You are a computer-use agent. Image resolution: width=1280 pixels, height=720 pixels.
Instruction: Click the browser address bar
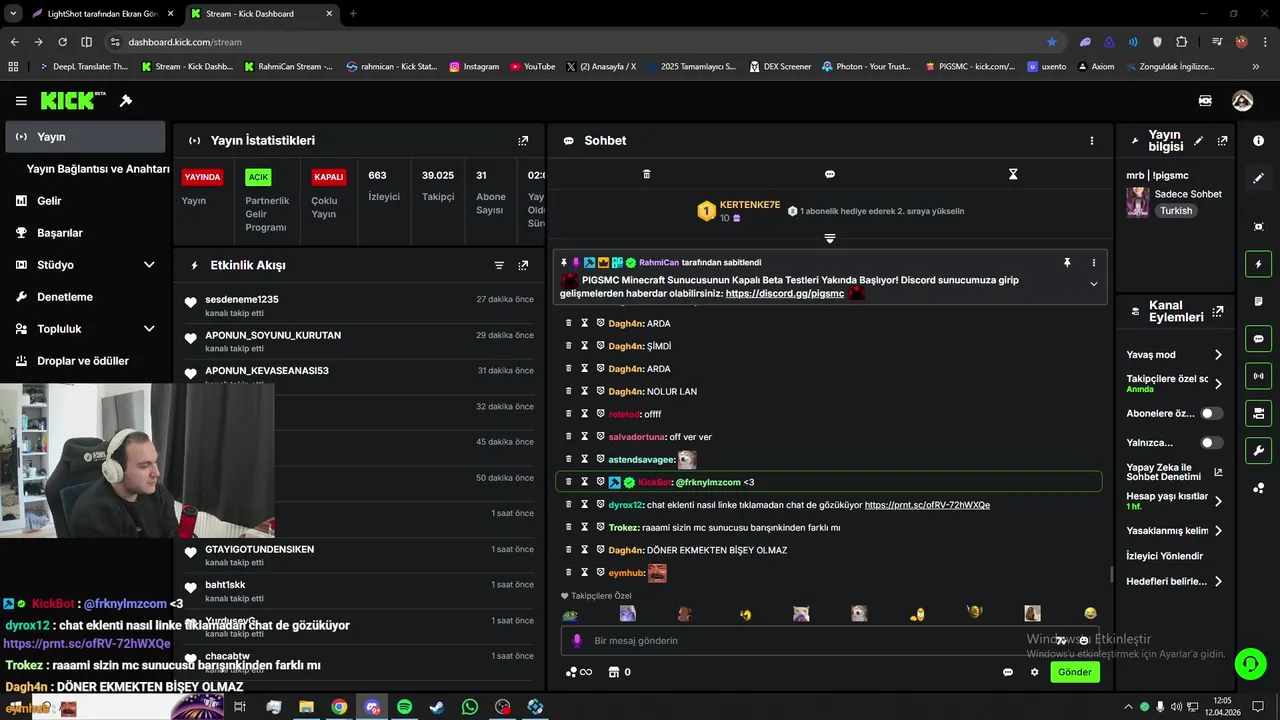point(580,42)
